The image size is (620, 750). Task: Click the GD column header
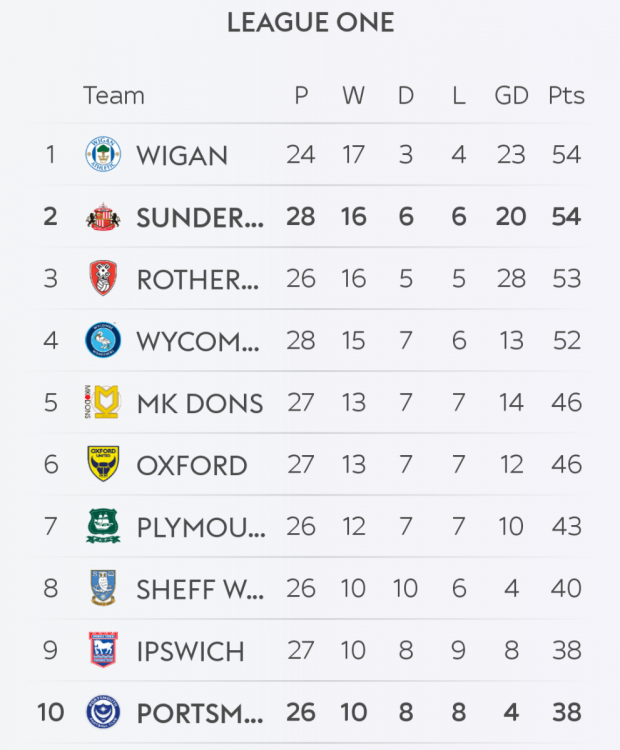[x=511, y=96]
